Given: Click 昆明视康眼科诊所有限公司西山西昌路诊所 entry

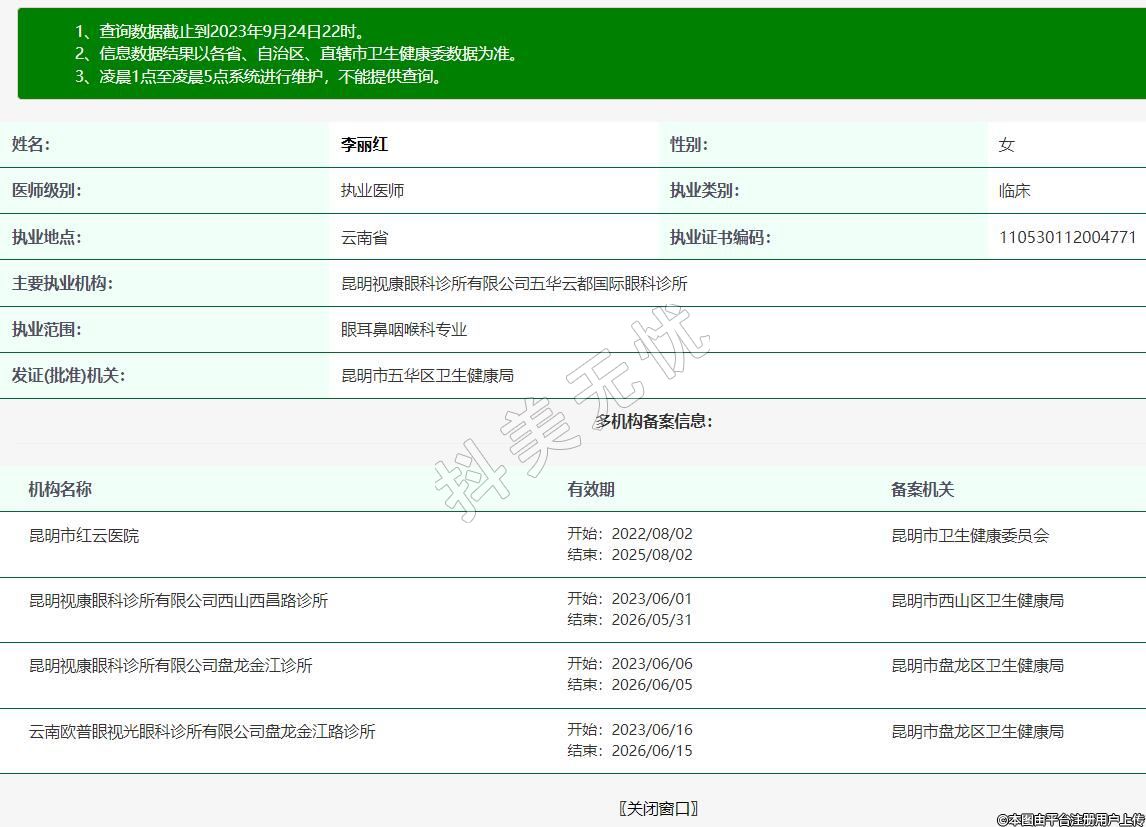Looking at the screenshot, I should click(178, 601).
